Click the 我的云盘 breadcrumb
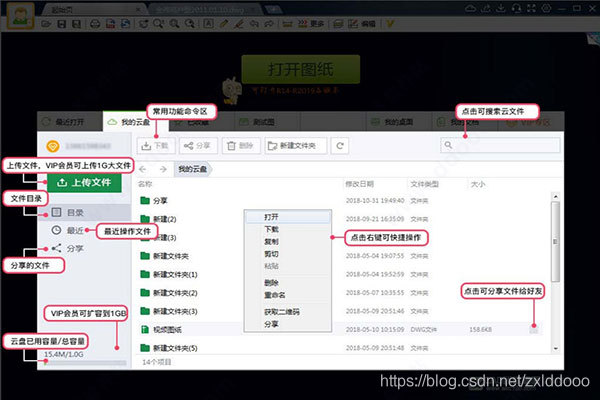The width and height of the screenshot is (600, 400). 193,169
